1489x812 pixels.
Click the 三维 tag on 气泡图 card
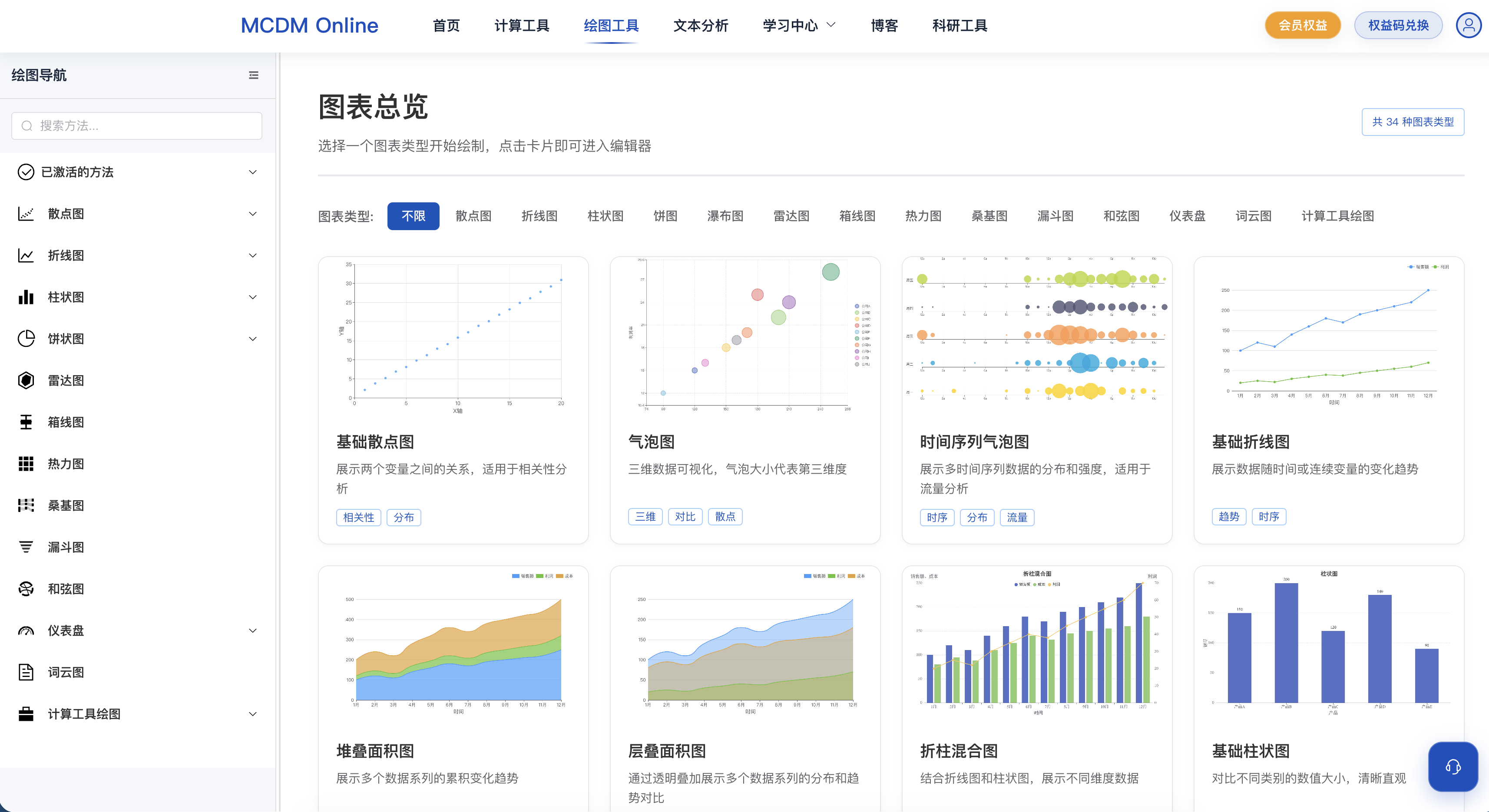coord(645,517)
